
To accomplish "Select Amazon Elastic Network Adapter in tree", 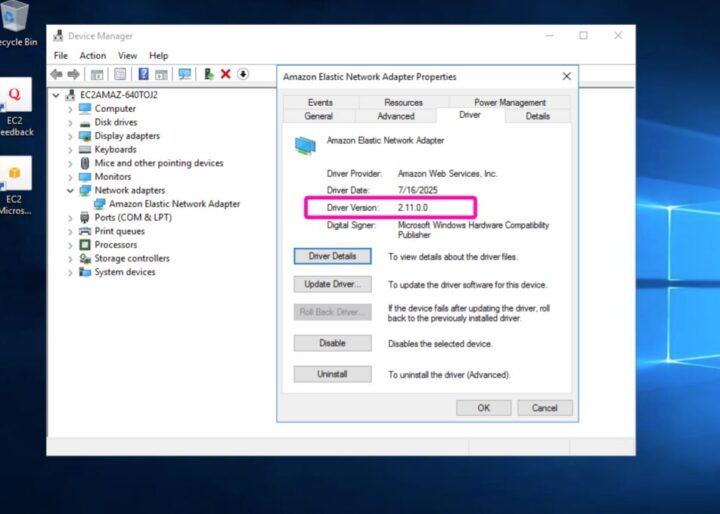I will [x=174, y=204].
